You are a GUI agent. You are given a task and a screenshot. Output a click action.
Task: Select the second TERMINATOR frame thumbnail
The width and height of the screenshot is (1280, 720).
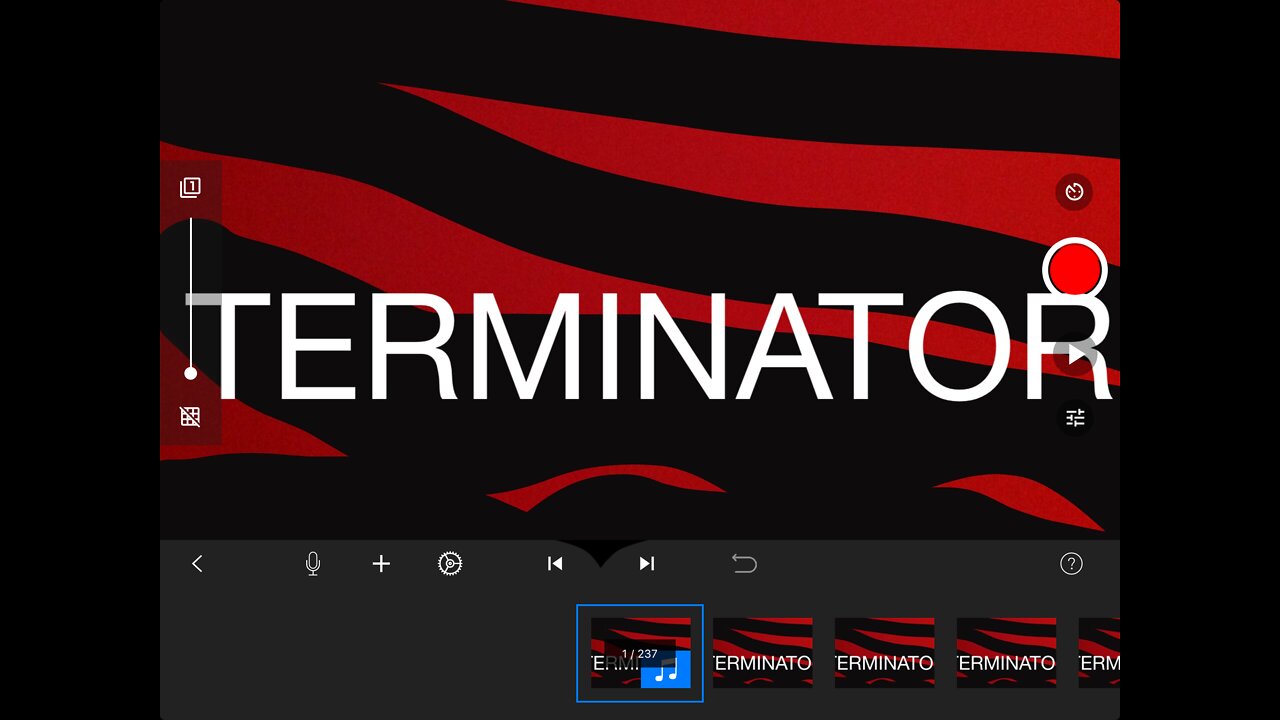[x=762, y=653]
